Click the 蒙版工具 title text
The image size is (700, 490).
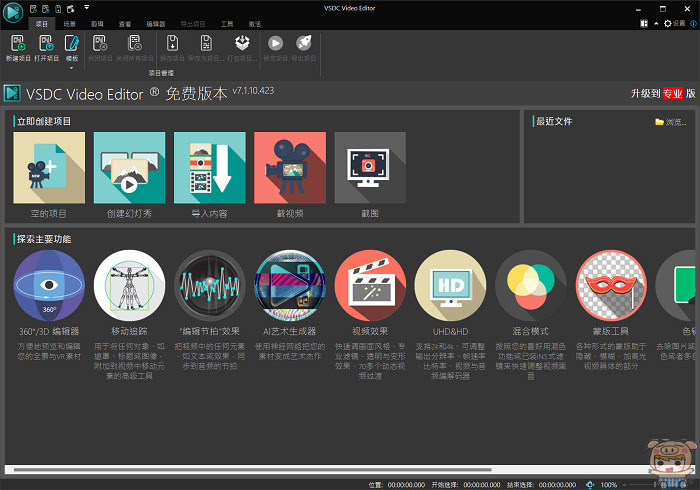611,332
